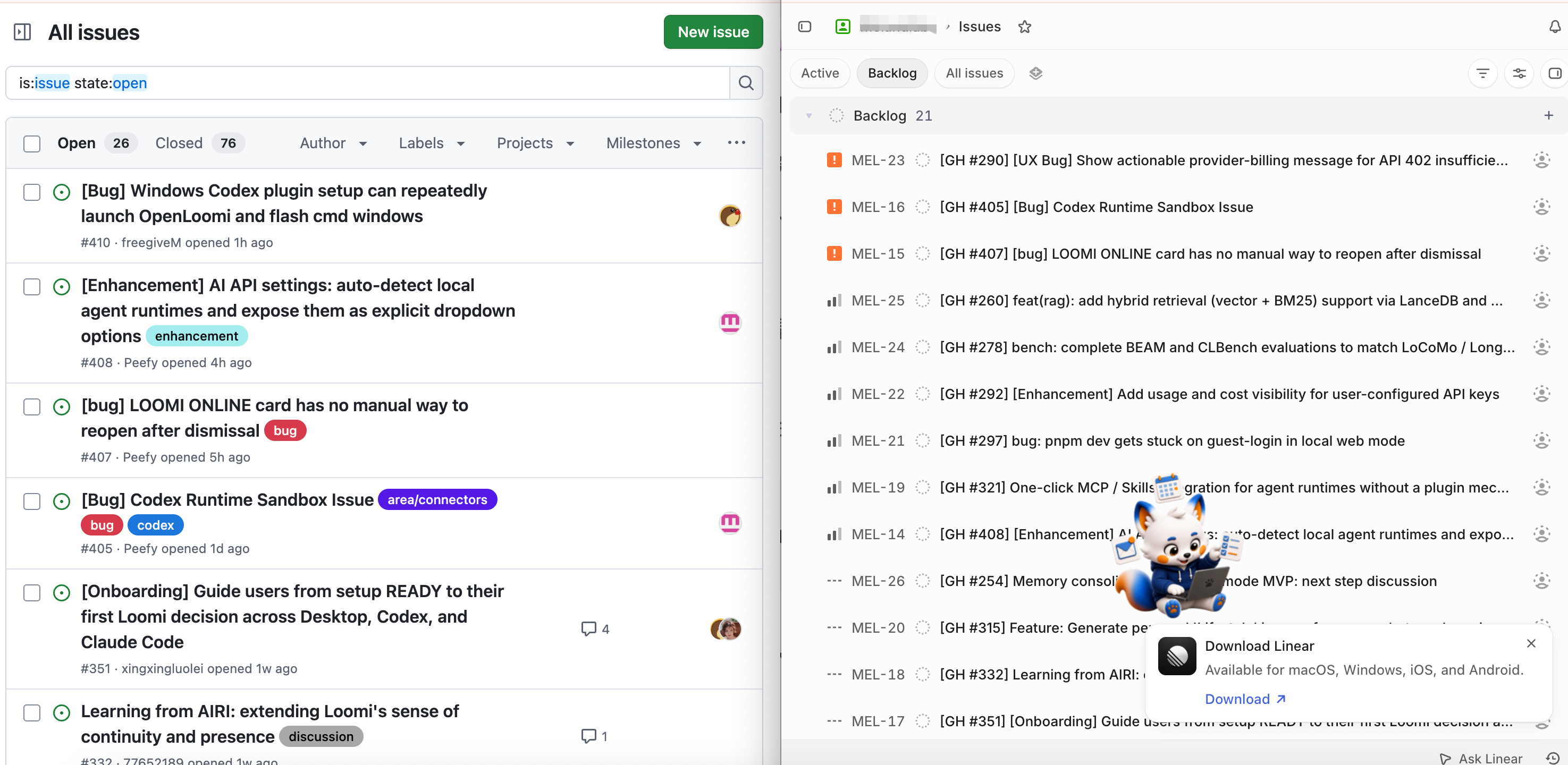
Task: Open Linear display options sliders icon
Action: (1519, 74)
